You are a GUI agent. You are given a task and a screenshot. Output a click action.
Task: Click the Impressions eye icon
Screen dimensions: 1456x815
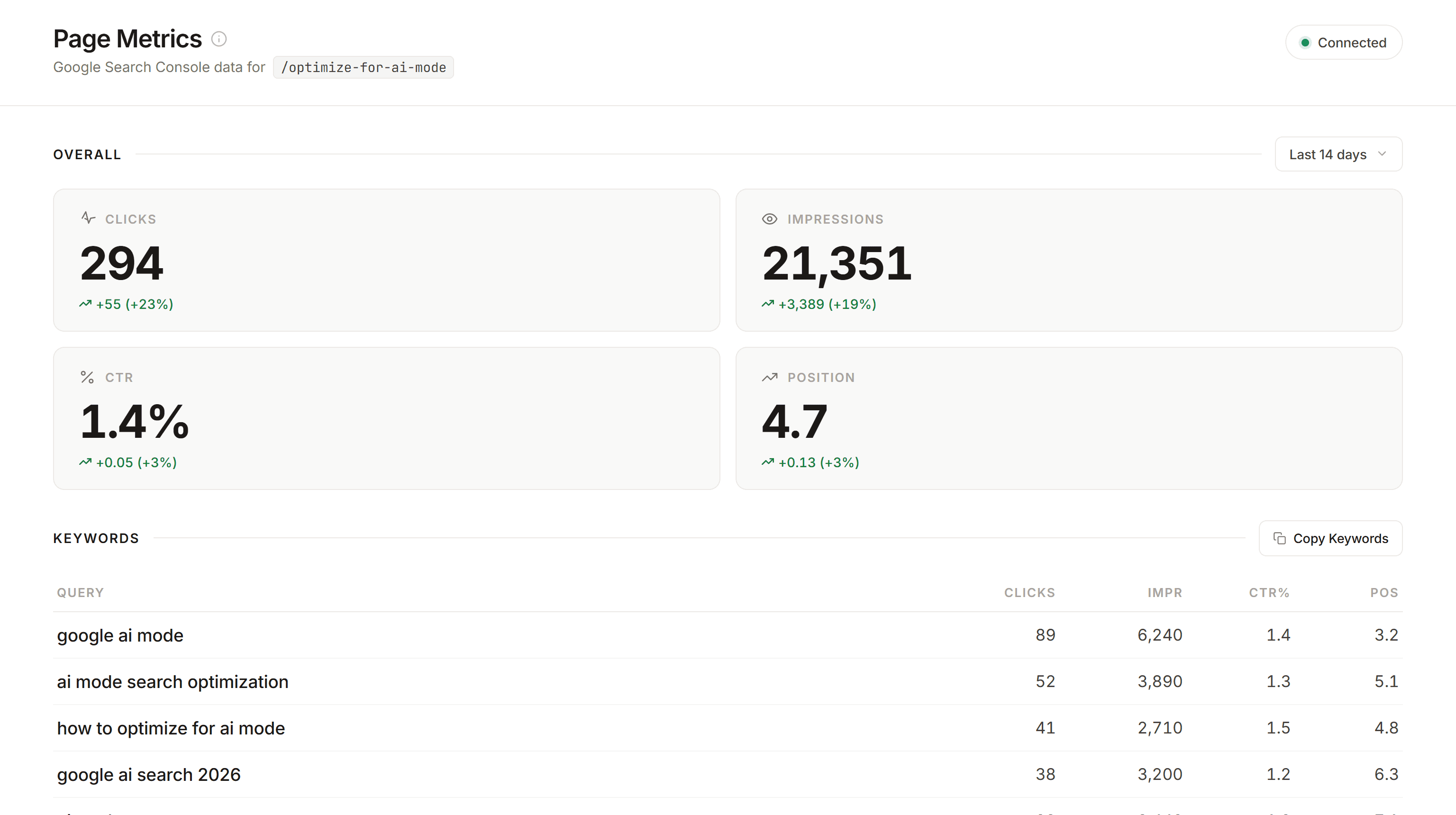tap(769, 219)
